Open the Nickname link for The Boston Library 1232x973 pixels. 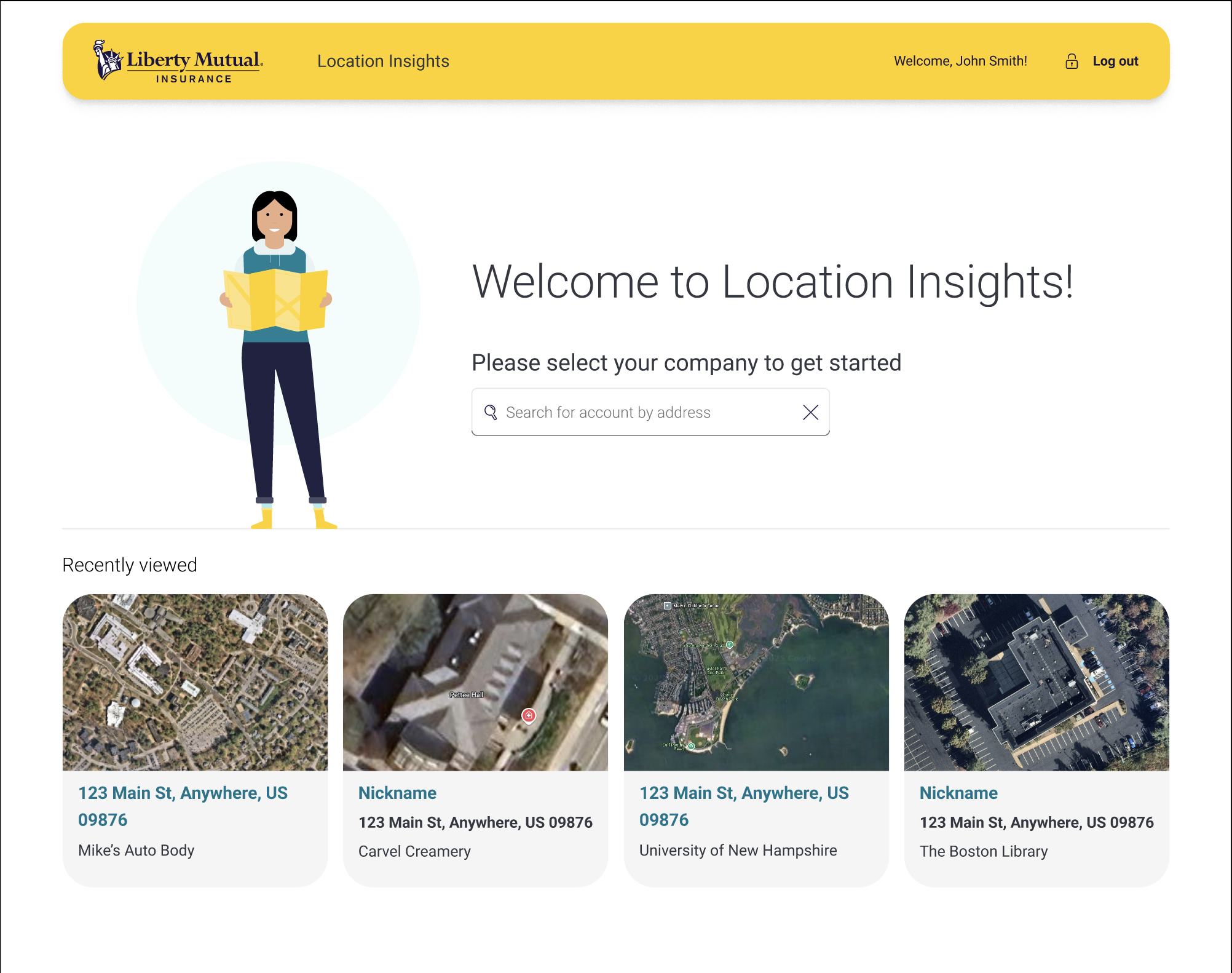click(x=958, y=793)
